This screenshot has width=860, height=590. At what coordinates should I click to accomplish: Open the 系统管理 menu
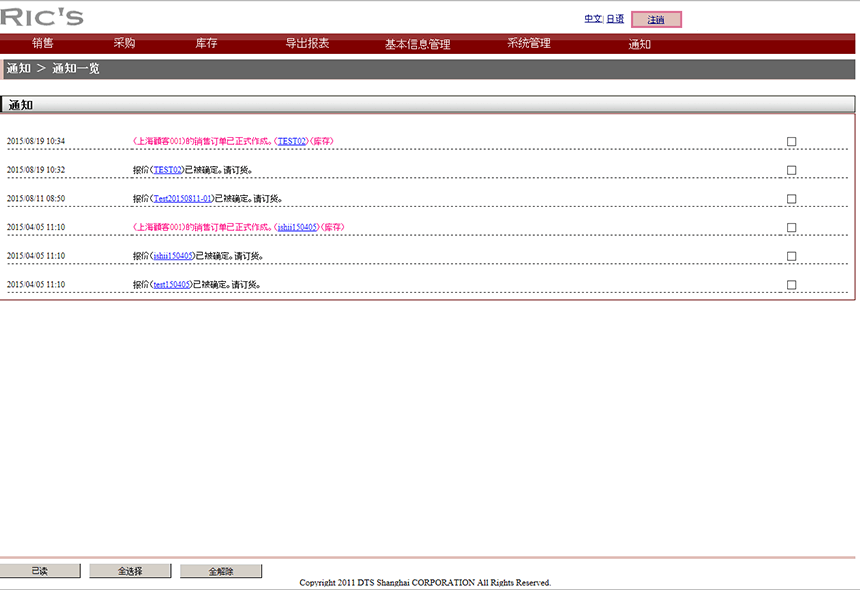tap(528, 44)
